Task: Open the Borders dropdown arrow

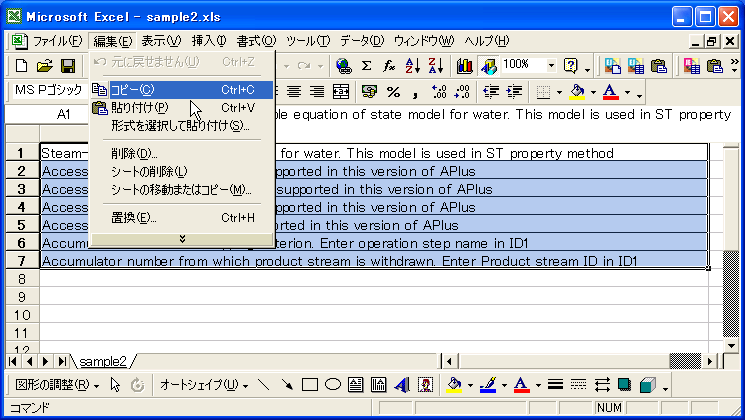Action: point(559,92)
